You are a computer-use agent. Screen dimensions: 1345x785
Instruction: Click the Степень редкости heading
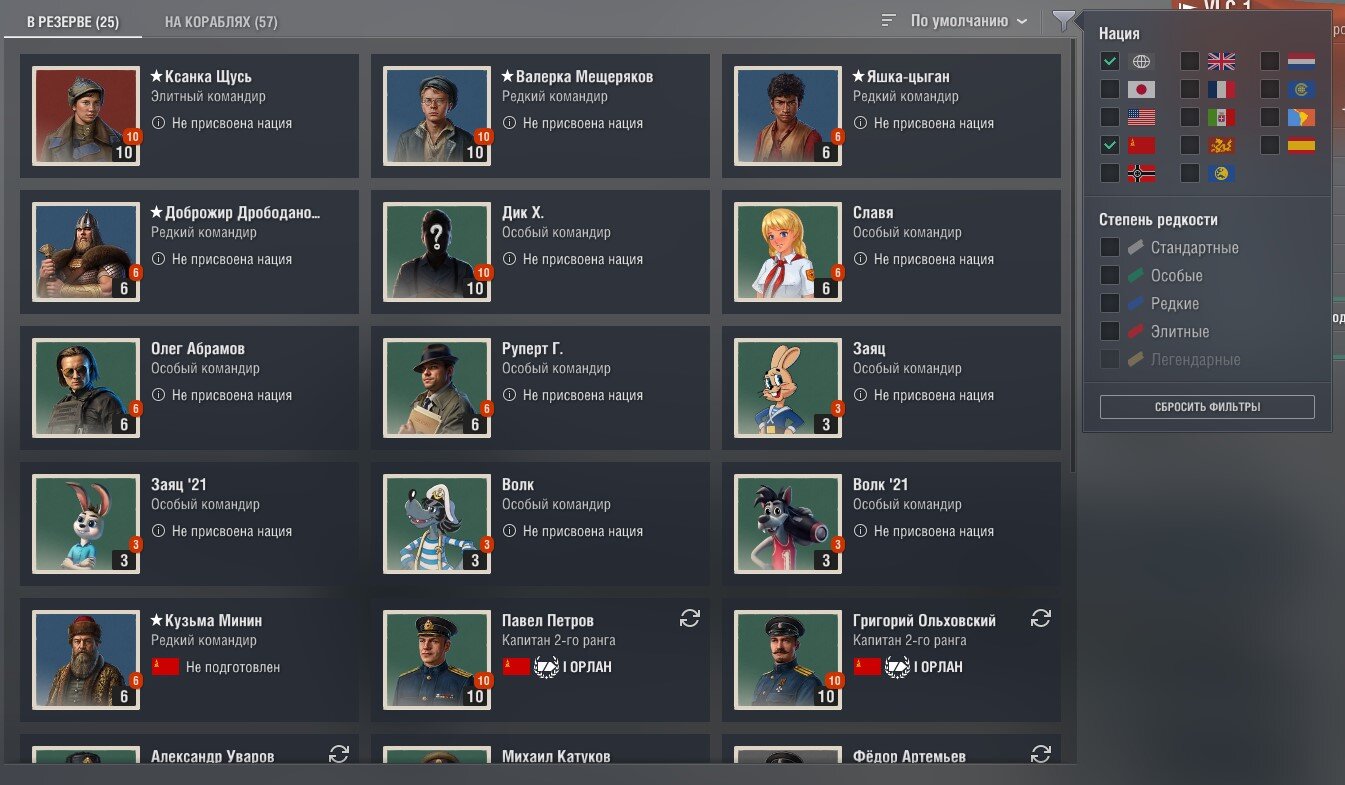click(x=1158, y=220)
